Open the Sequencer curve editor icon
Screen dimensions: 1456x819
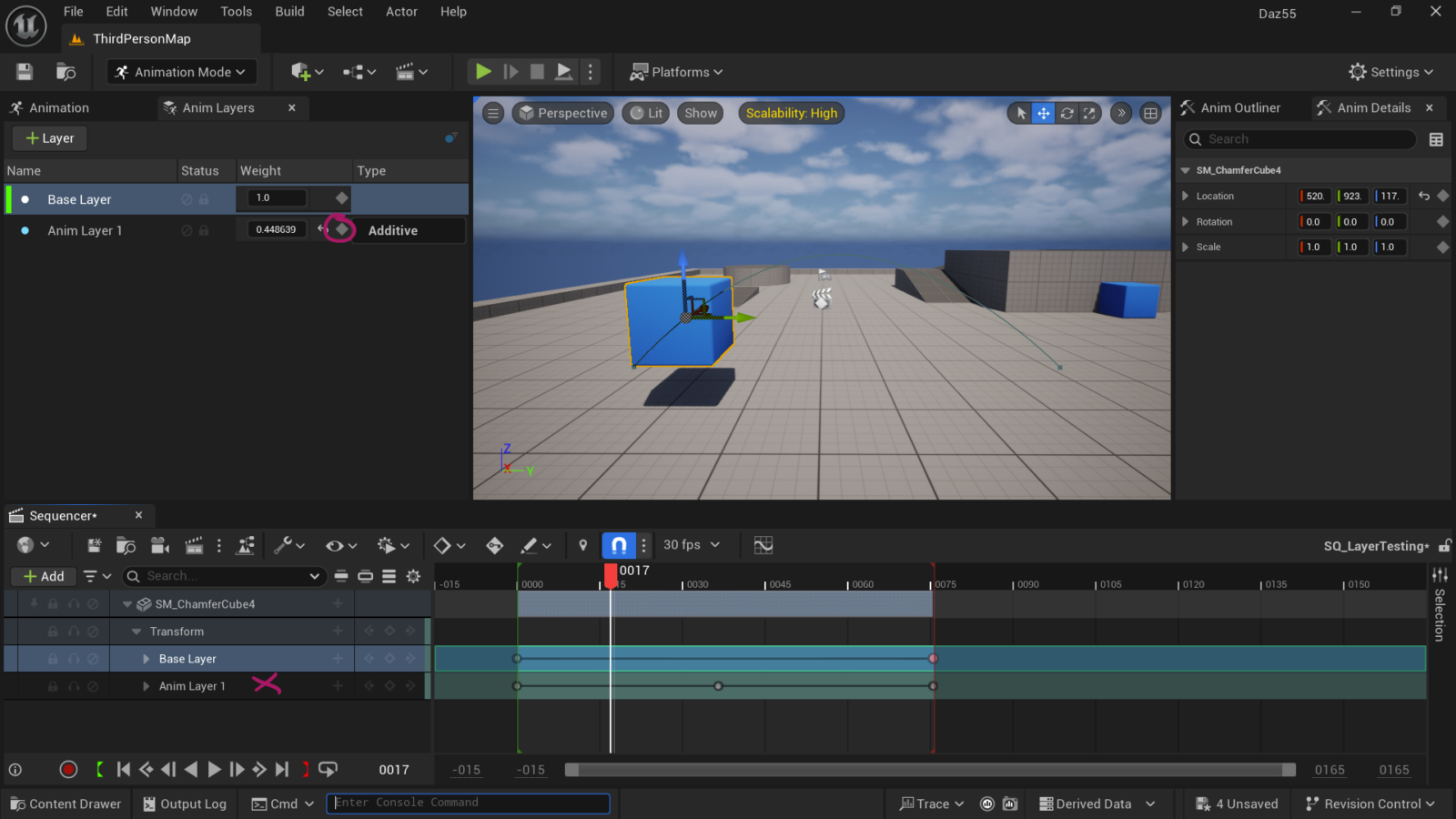(763, 545)
